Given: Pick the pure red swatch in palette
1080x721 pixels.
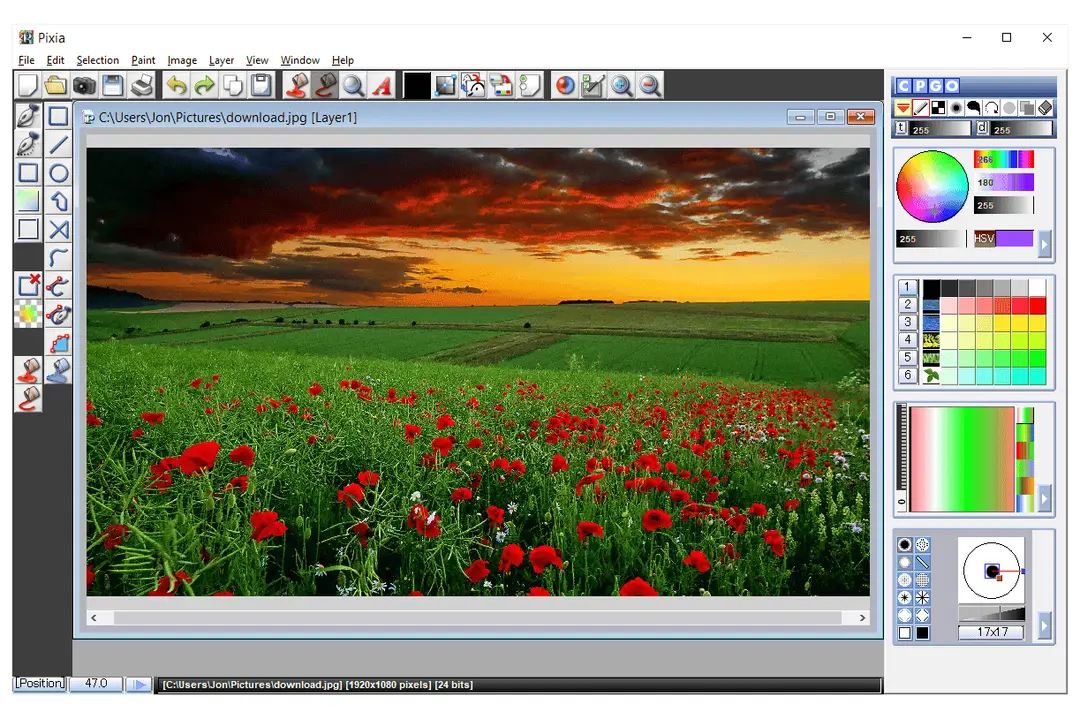Looking at the screenshot, I should (x=1037, y=306).
